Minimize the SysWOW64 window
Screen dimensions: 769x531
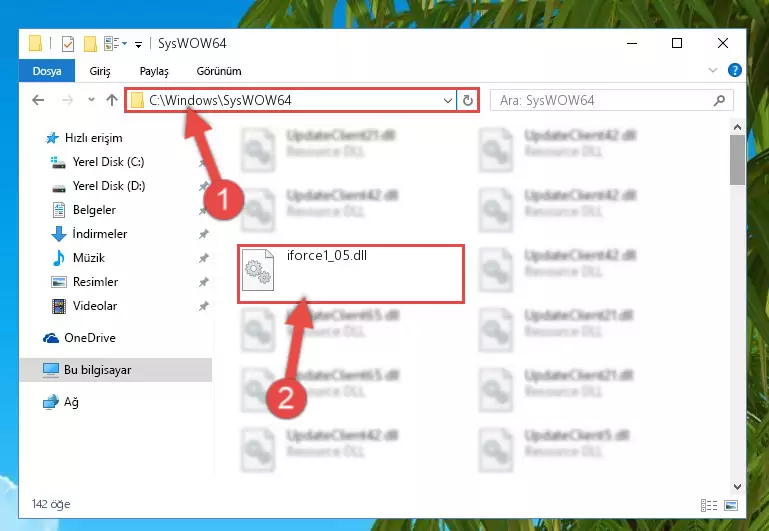tap(632, 43)
